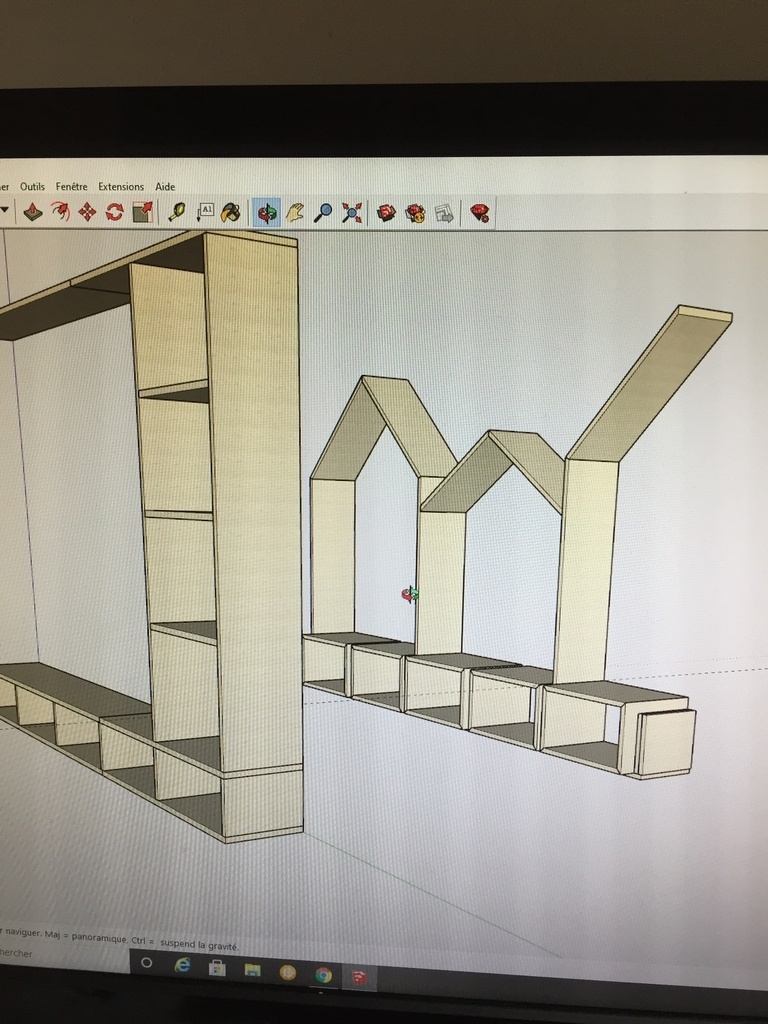Click status text 'suspend la gravité'
The width and height of the screenshot is (768, 1024).
(199, 945)
